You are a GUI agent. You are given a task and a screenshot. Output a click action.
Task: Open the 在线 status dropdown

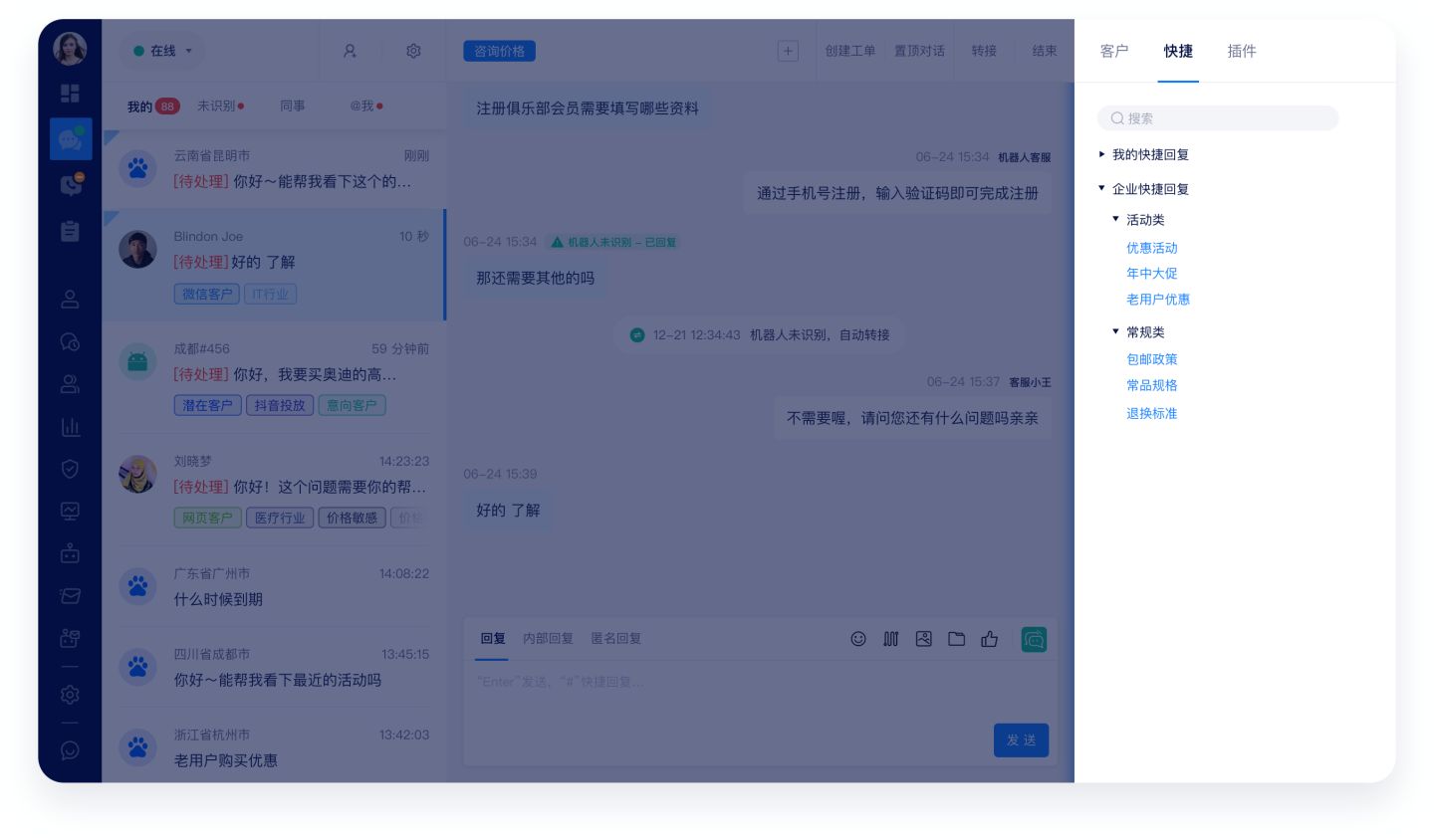click(x=161, y=51)
